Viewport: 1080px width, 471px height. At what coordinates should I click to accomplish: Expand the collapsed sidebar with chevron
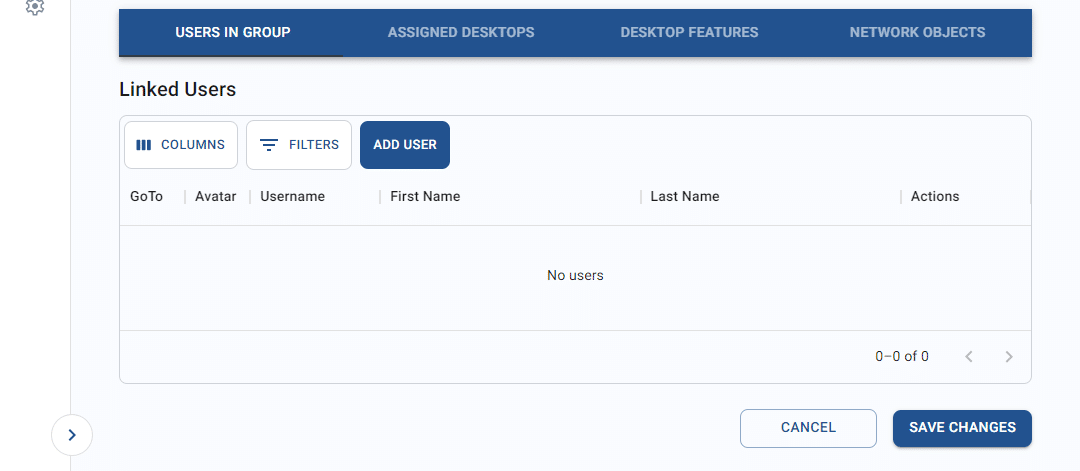point(72,435)
